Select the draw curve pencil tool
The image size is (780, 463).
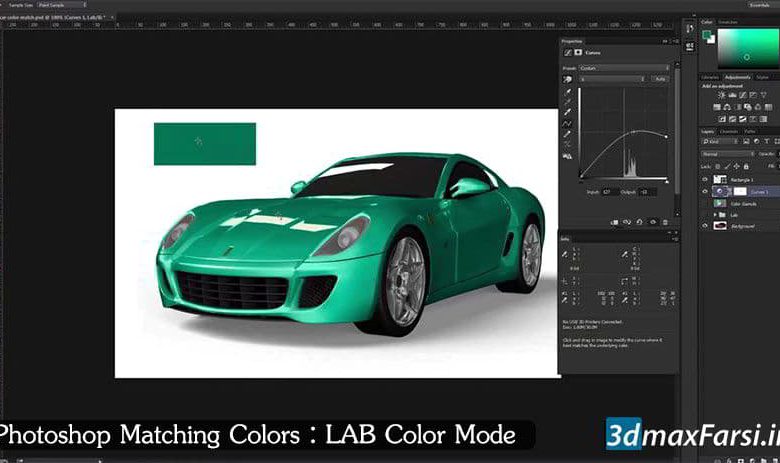click(568, 134)
